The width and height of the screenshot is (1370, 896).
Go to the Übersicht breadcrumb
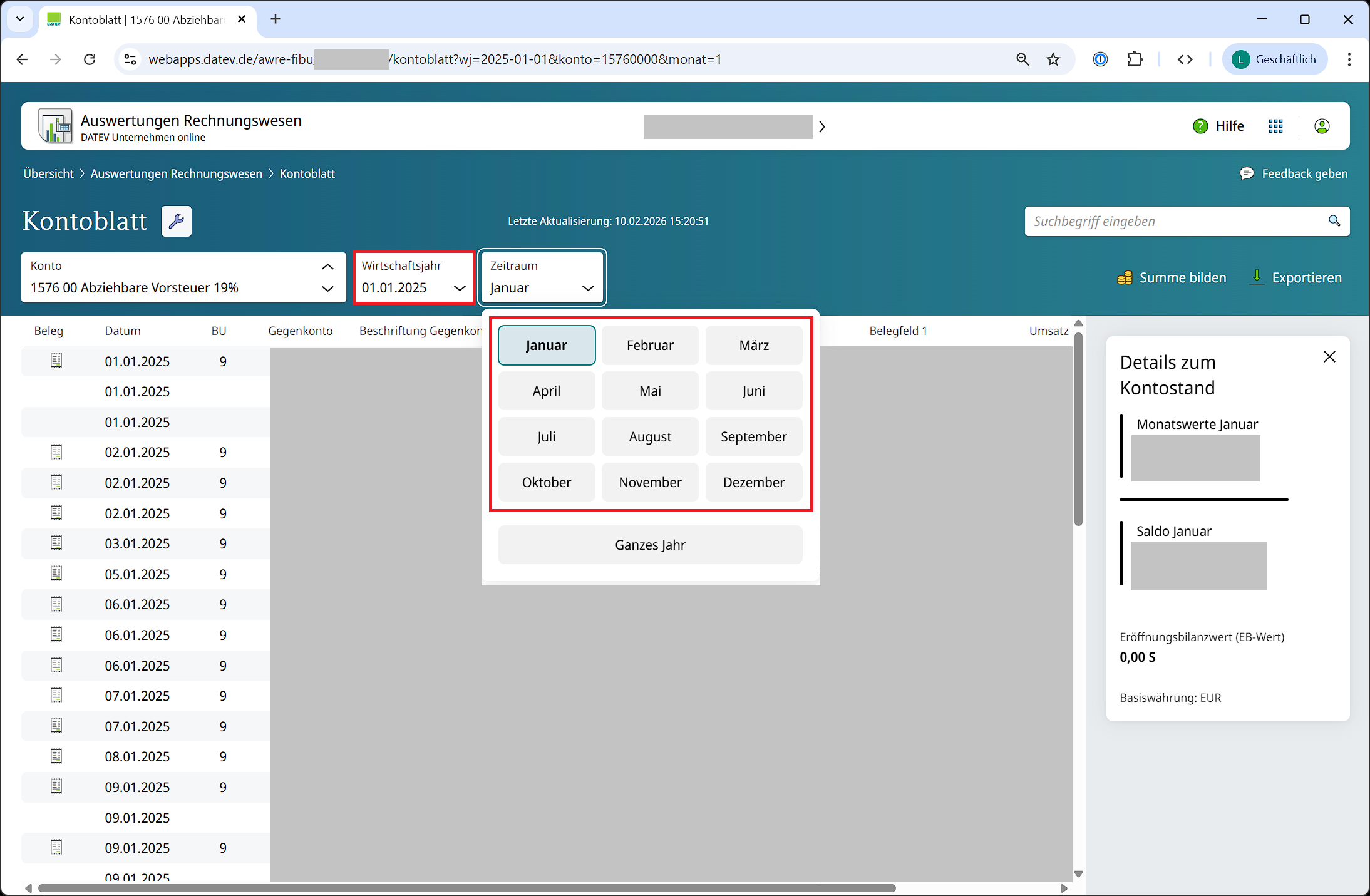pos(48,173)
